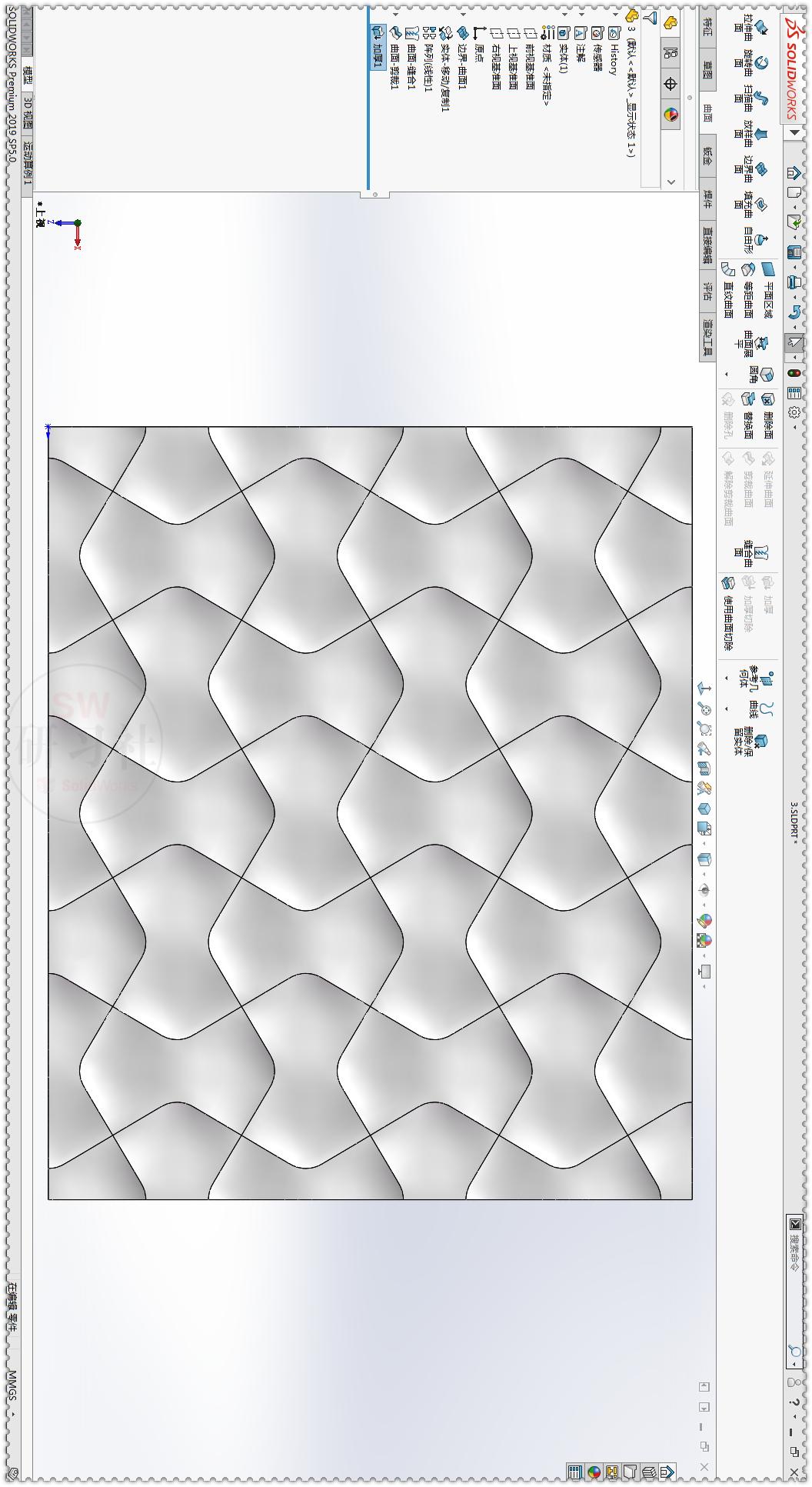This screenshot has height=1487, width=812.
Task: Select 曲面-剪裁1 feature in the tree
Action: (x=395, y=57)
